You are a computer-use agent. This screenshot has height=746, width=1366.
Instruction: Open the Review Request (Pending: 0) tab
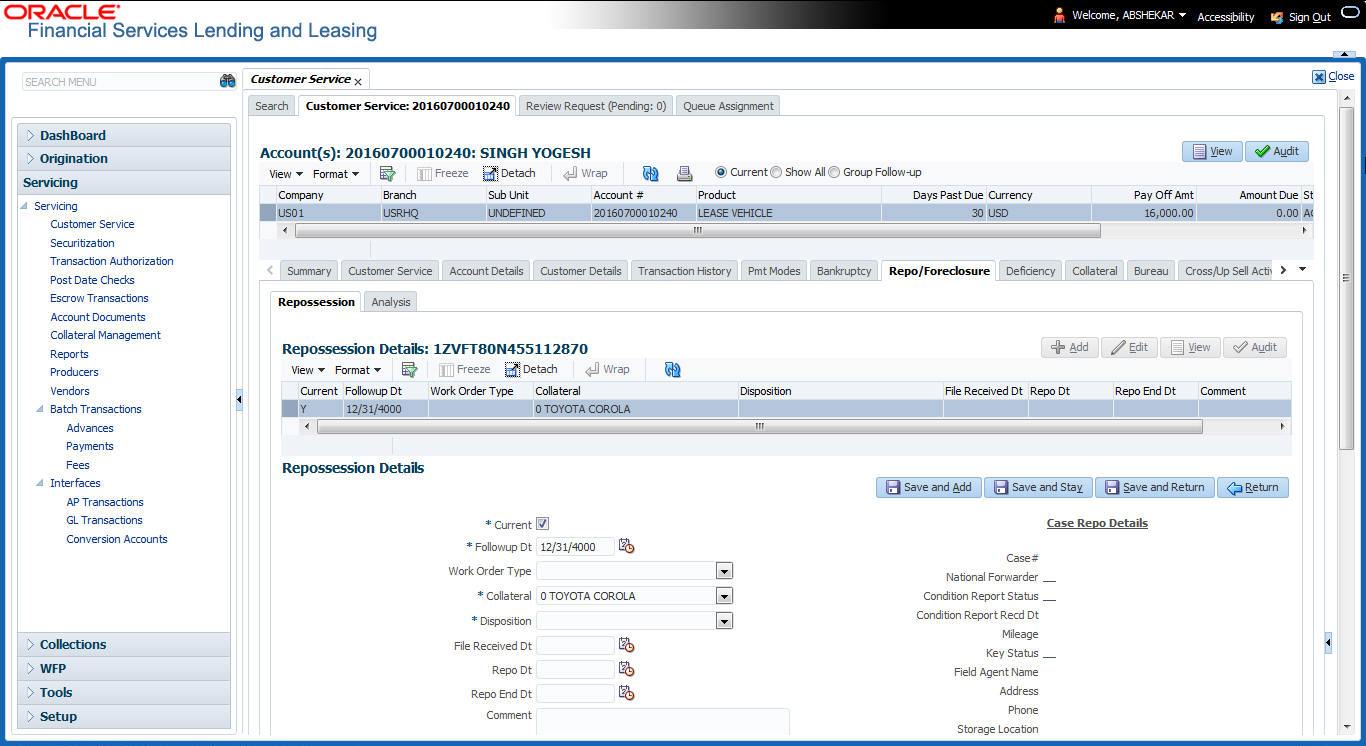[596, 106]
